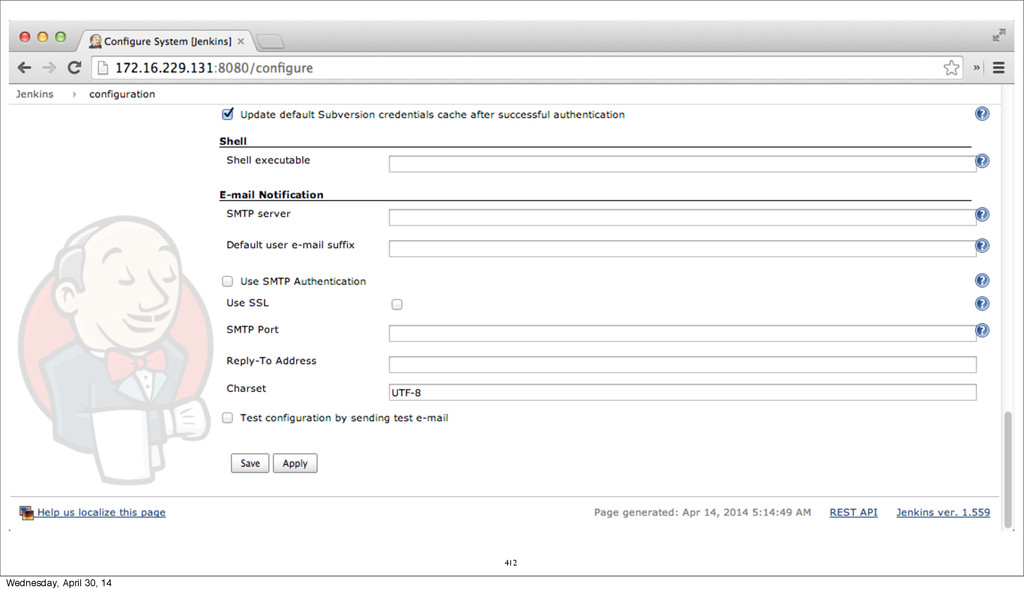Expand the breadcrumb arrow after Jenkins
Viewport: 1024px width, 592px height.
click(74, 94)
